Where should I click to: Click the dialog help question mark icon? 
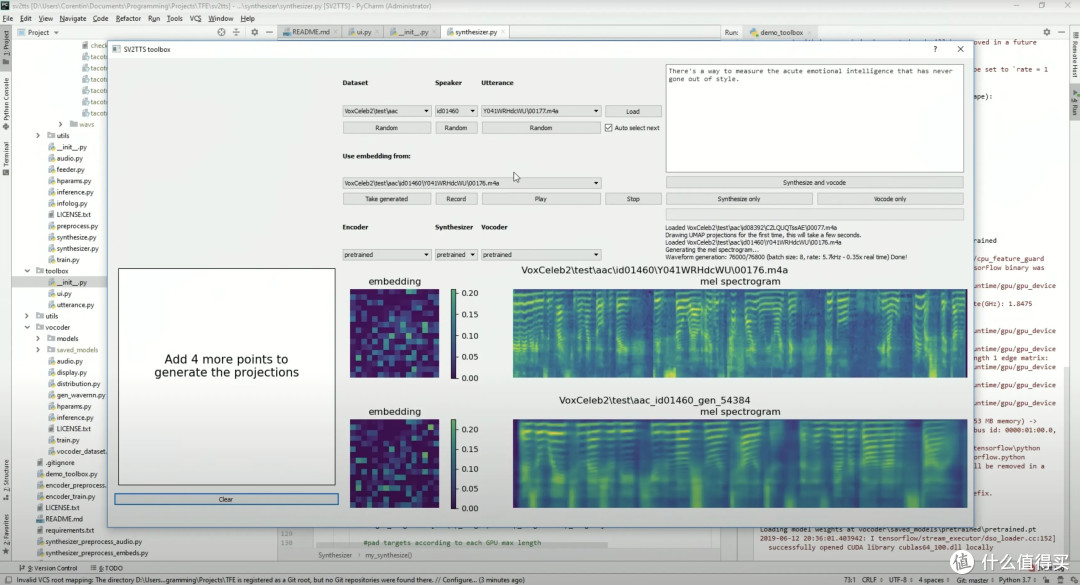pyautogui.click(x=935, y=49)
